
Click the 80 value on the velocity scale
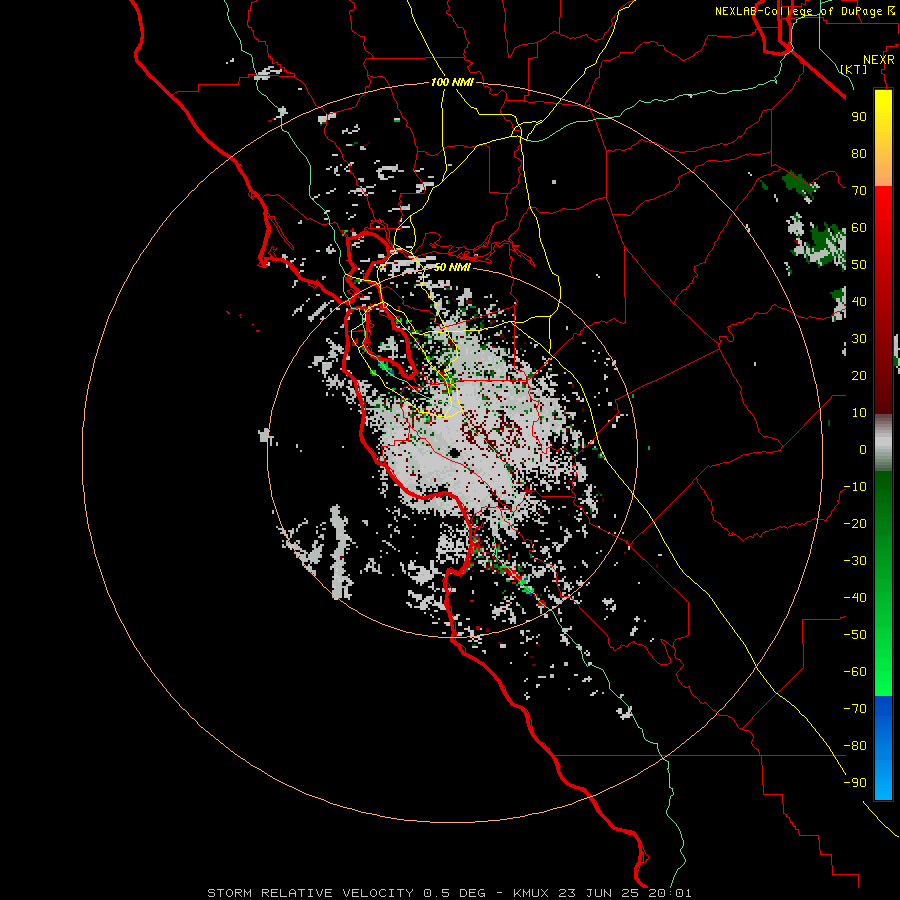tap(859, 153)
